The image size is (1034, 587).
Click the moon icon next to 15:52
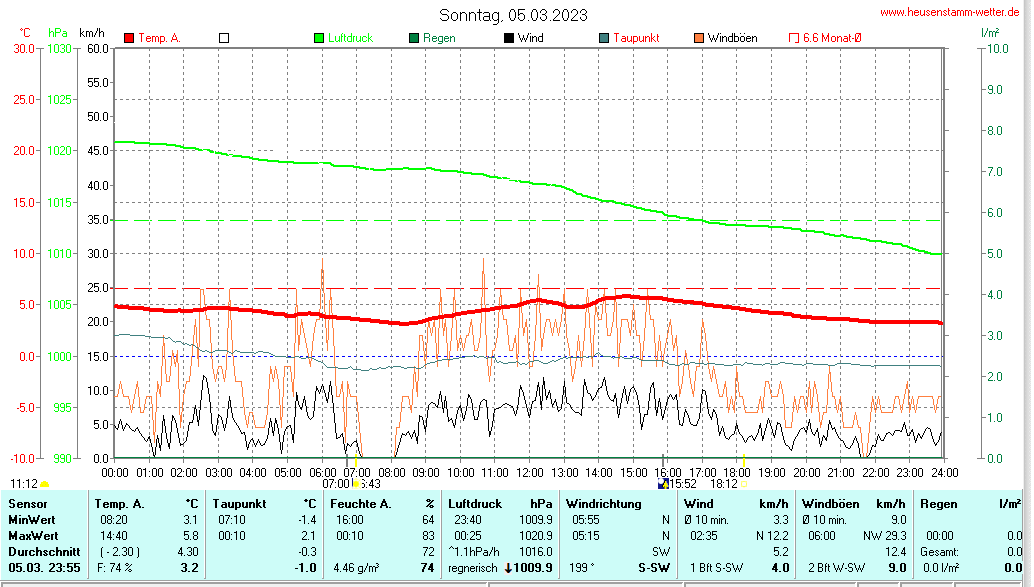tap(662, 484)
